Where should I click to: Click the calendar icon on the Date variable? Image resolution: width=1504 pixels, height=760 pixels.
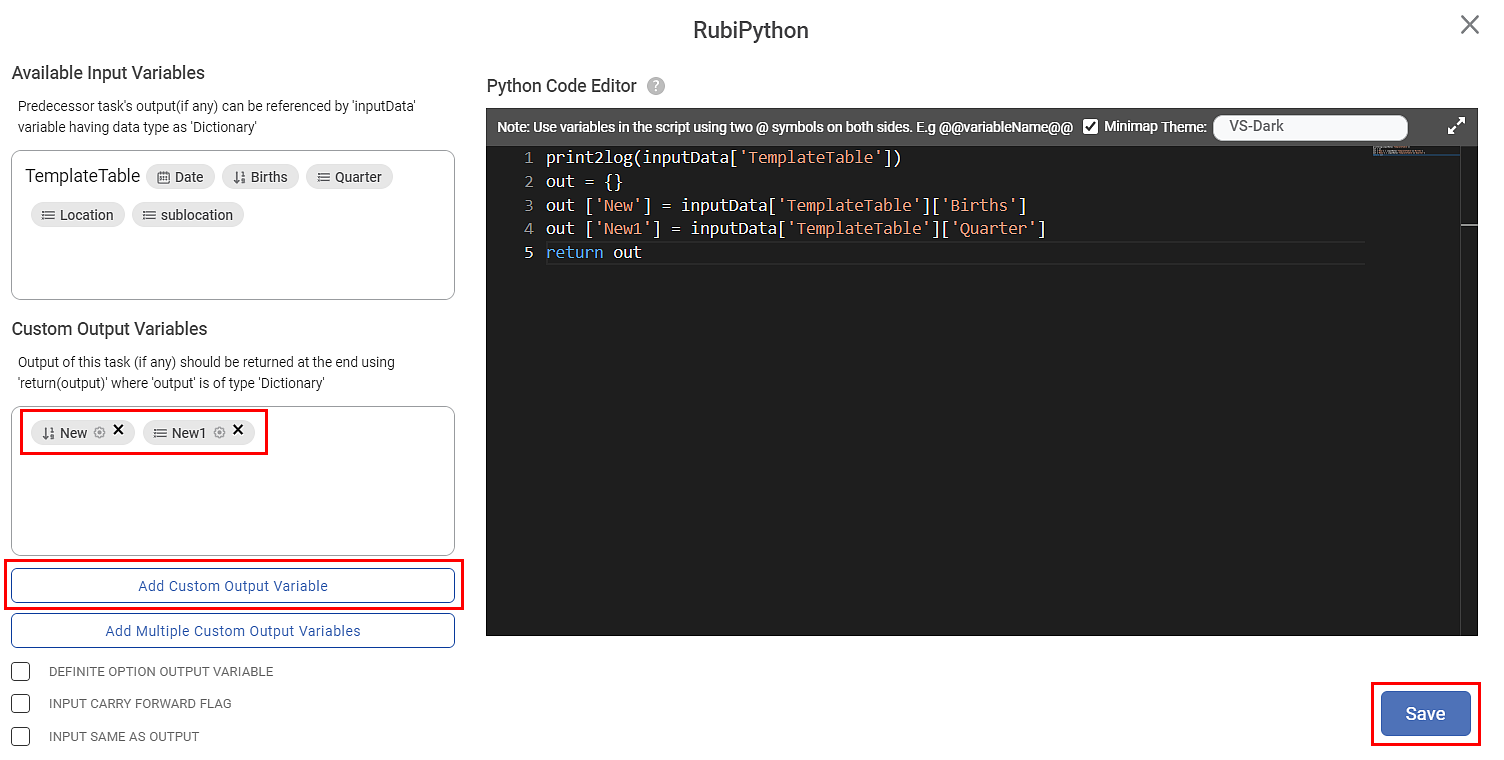point(163,176)
